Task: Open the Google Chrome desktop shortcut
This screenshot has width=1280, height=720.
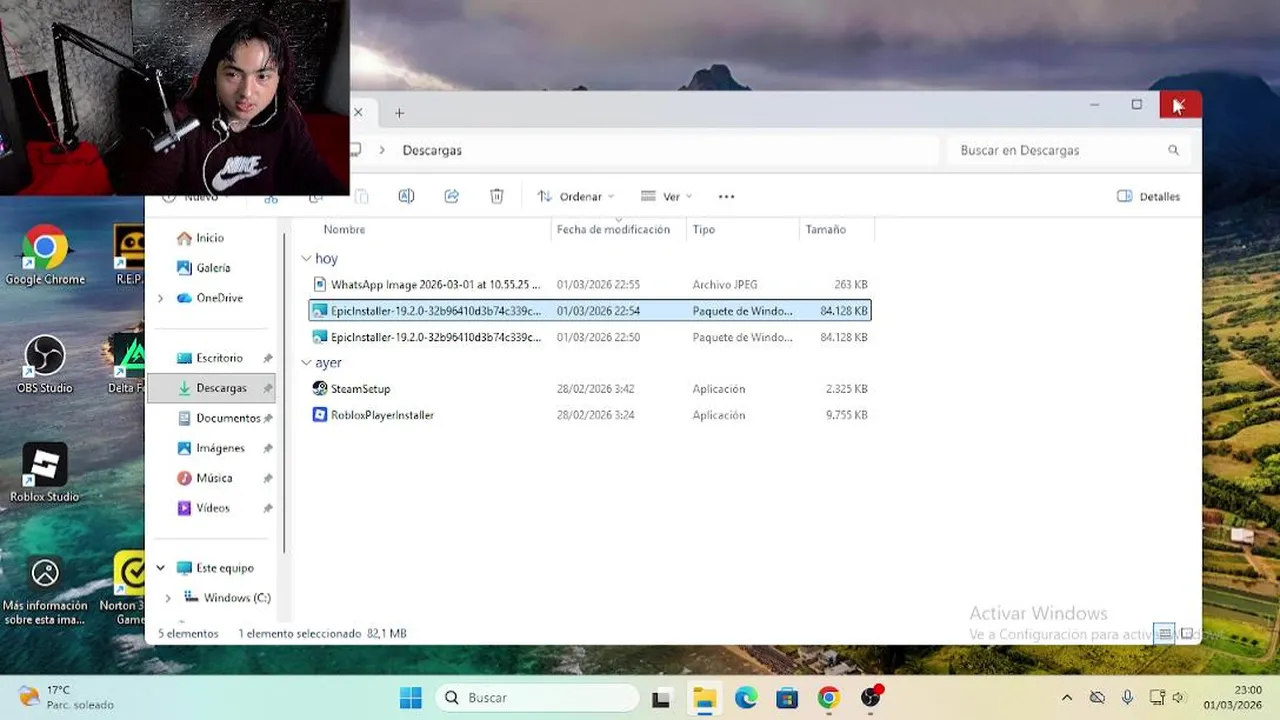Action: (45, 256)
